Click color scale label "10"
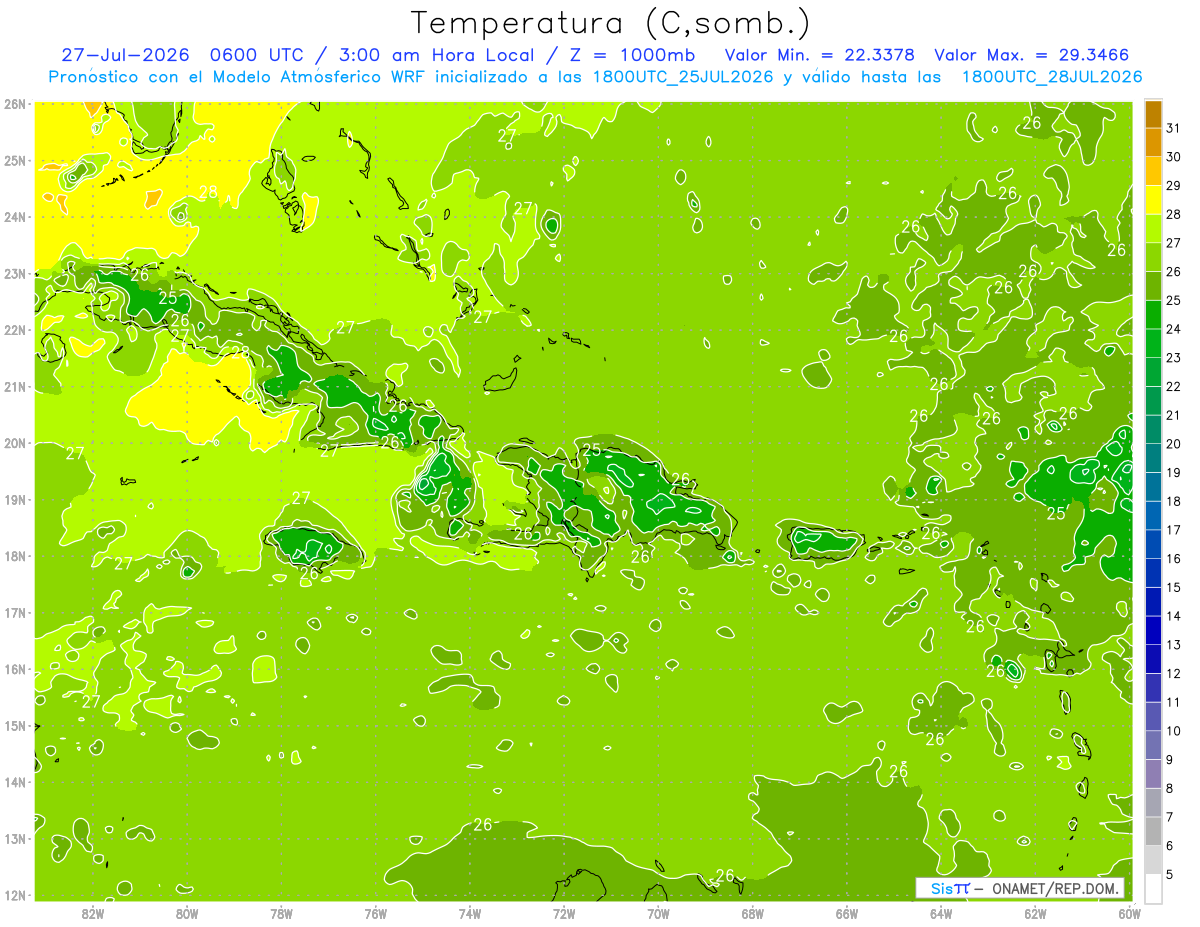1200x927 pixels. coord(1173,731)
